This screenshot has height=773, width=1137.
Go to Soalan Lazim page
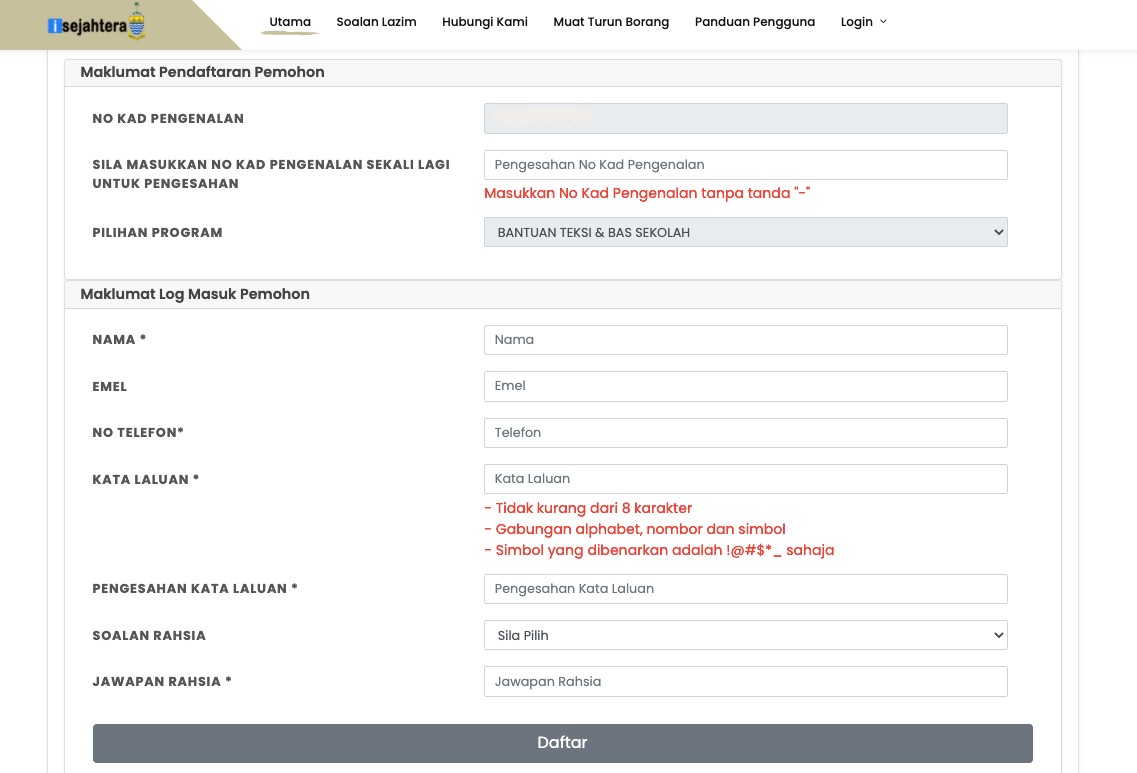pyautogui.click(x=376, y=22)
